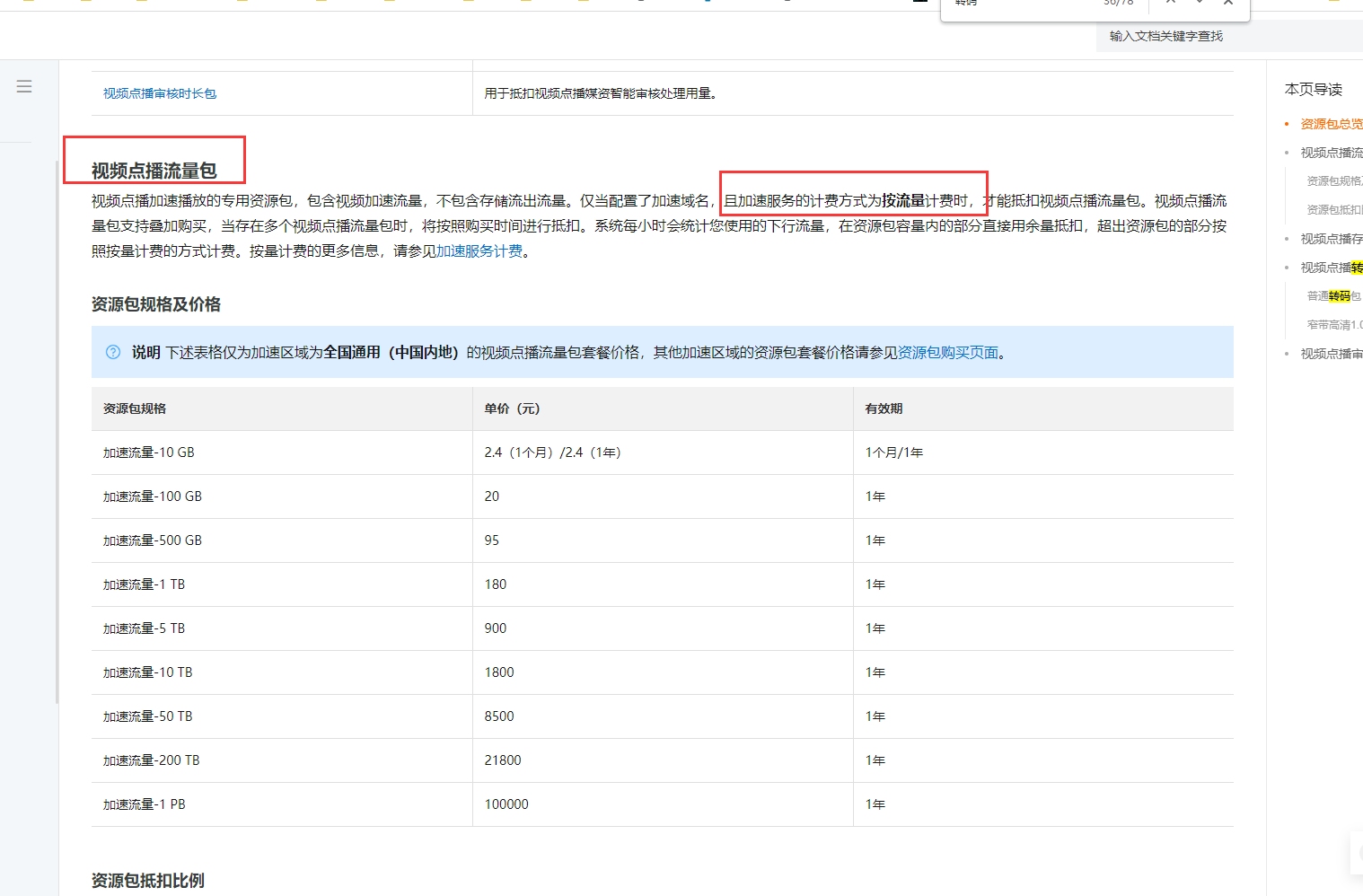Jump to 视频点播流 section in page navigation

coord(1332,153)
